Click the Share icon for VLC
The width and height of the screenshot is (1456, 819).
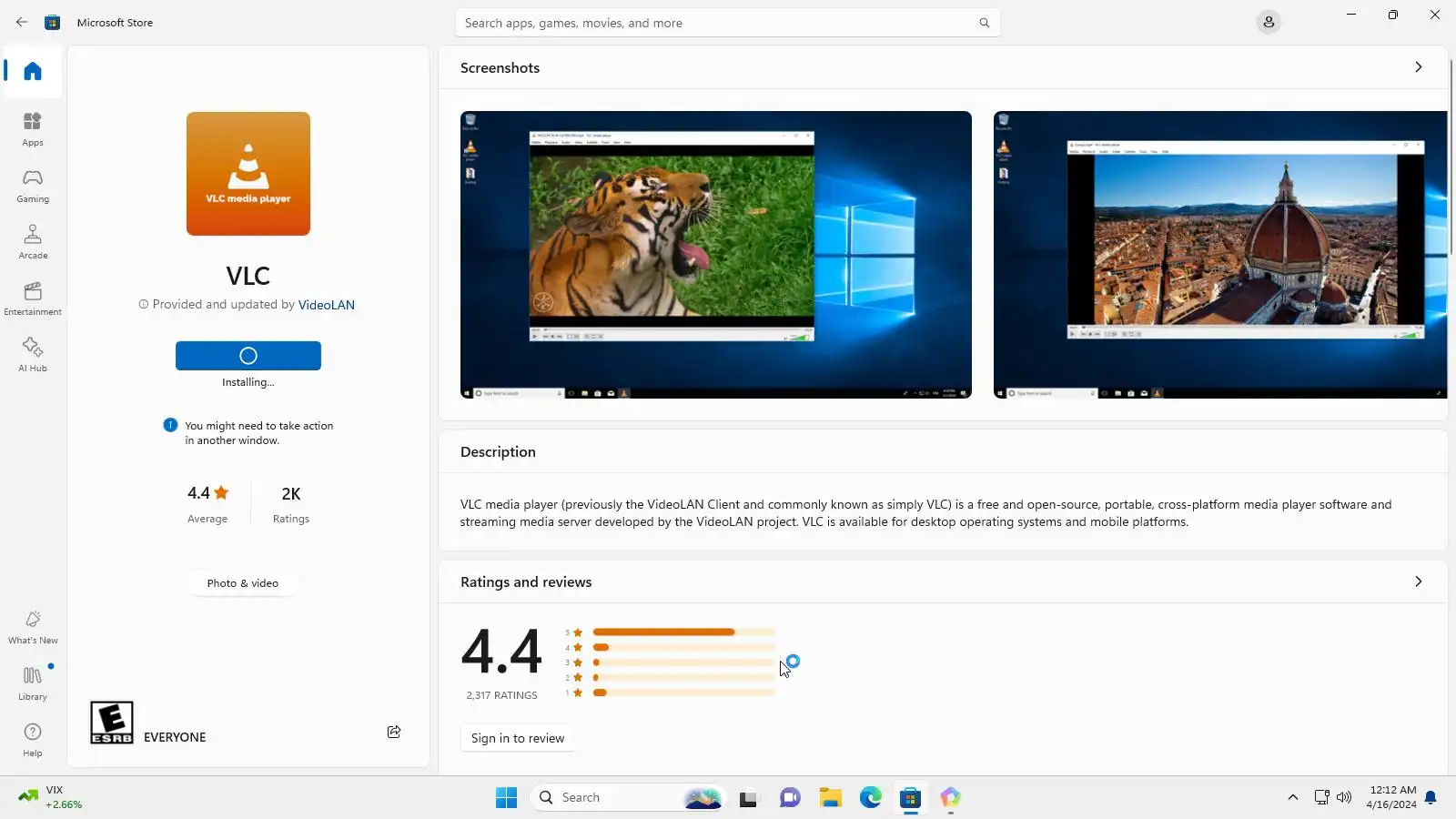pyautogui.click(x=394, y=732)
